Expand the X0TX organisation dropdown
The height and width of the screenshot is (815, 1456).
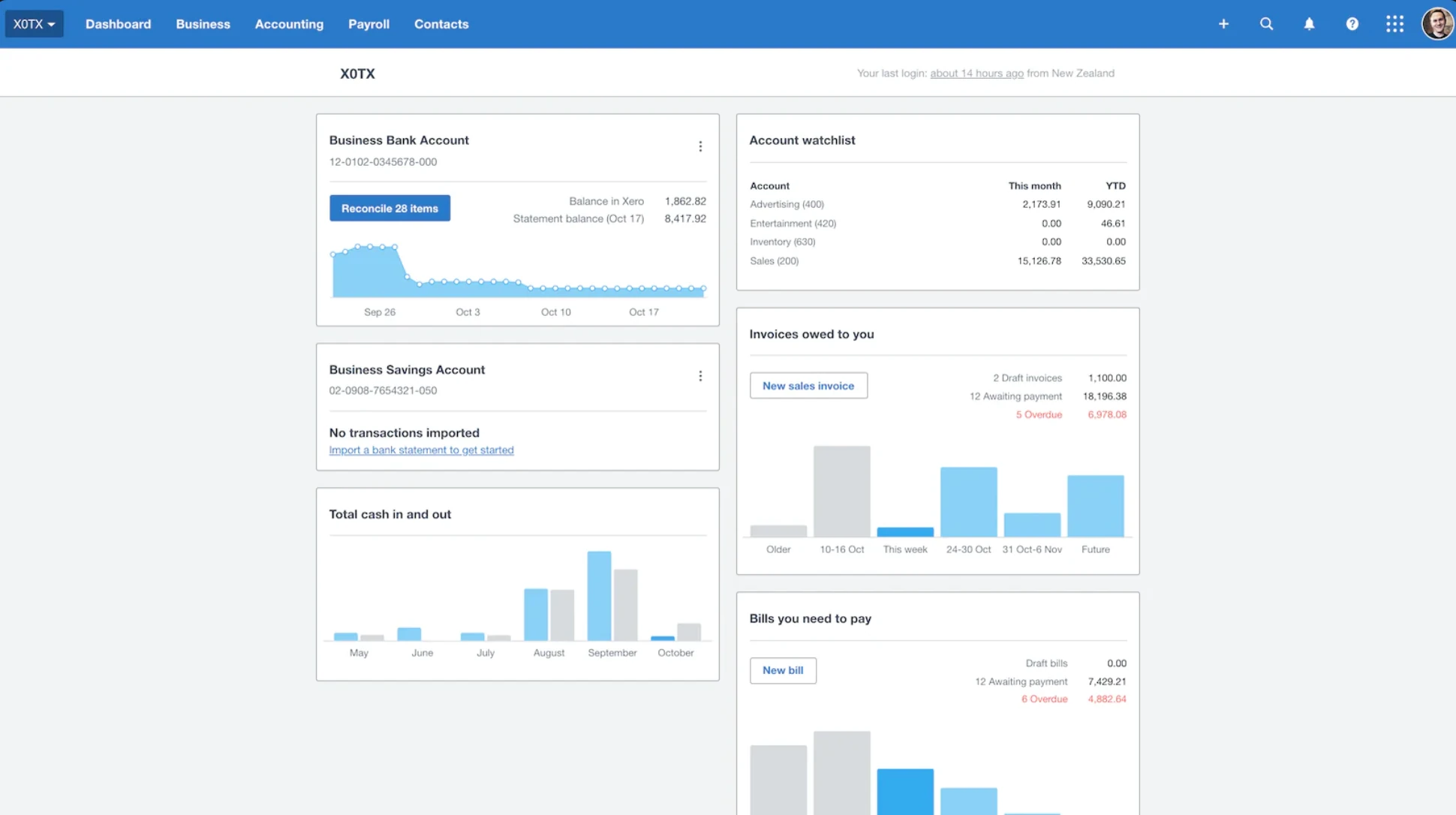pos(34,24)
